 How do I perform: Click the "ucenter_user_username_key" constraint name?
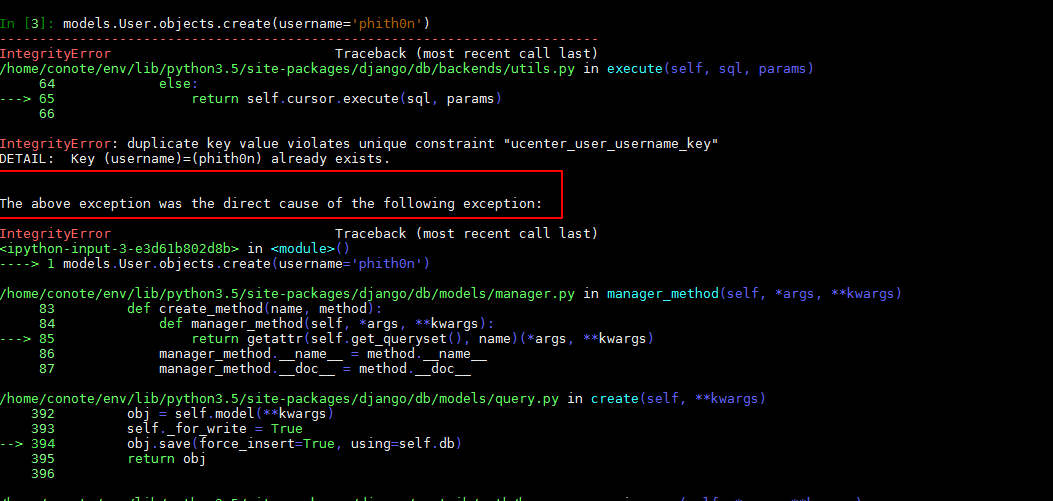click(613, 143)
